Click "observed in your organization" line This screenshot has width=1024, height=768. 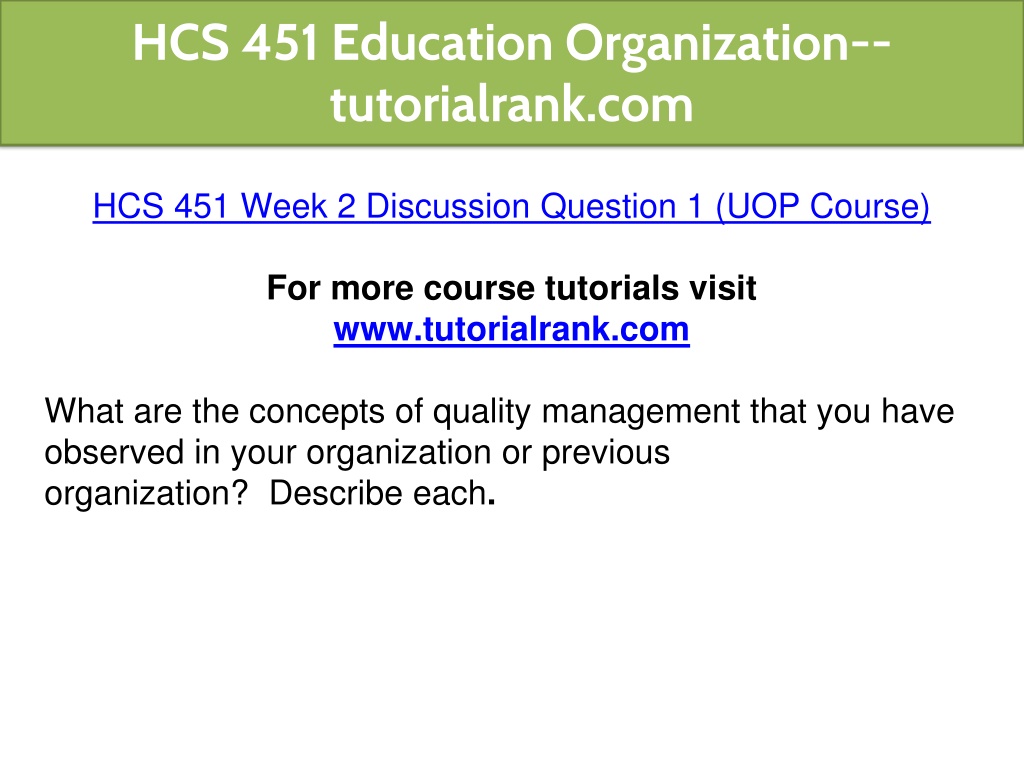268,453
